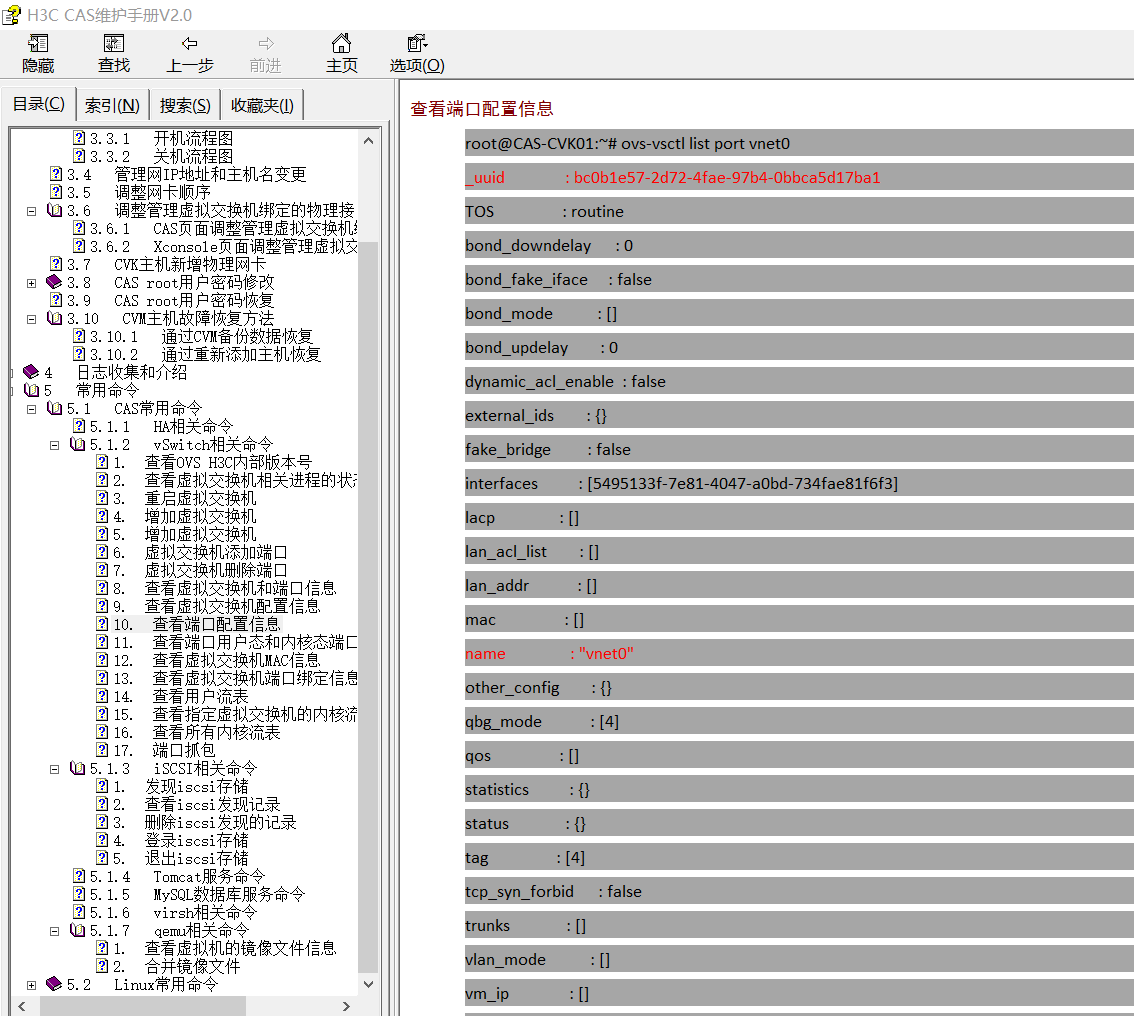Collapse the 5.1.2 vSwitch相关命令 node
Screen dimensions: 1134x1016
(54, 445)
